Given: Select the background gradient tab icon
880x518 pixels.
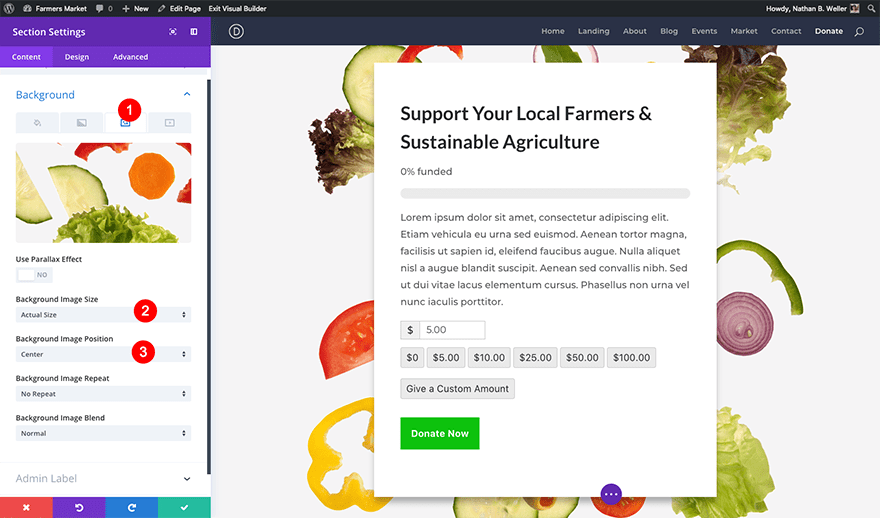Looking at the screenshot, I should 81,123.
